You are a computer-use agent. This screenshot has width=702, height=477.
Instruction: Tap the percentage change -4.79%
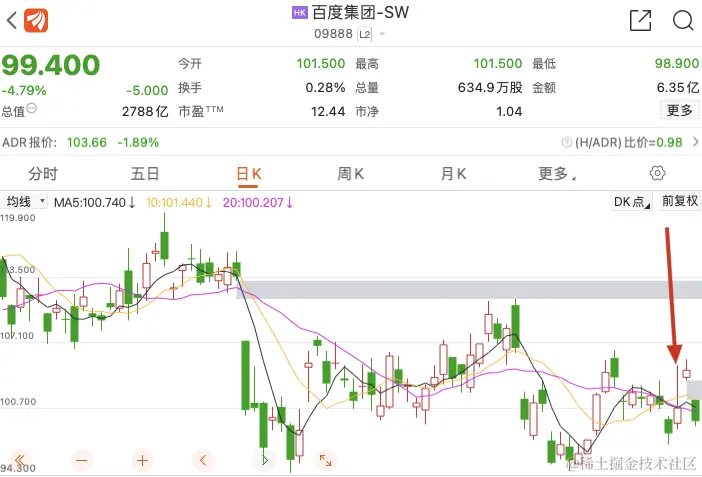coord(24,90)
